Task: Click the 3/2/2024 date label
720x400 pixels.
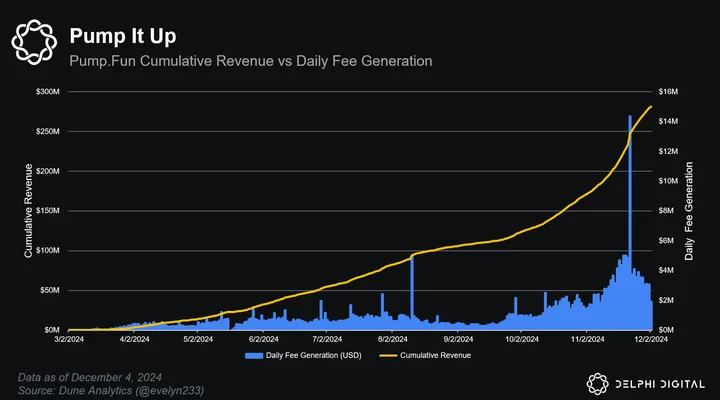Action: click(69, 339)
